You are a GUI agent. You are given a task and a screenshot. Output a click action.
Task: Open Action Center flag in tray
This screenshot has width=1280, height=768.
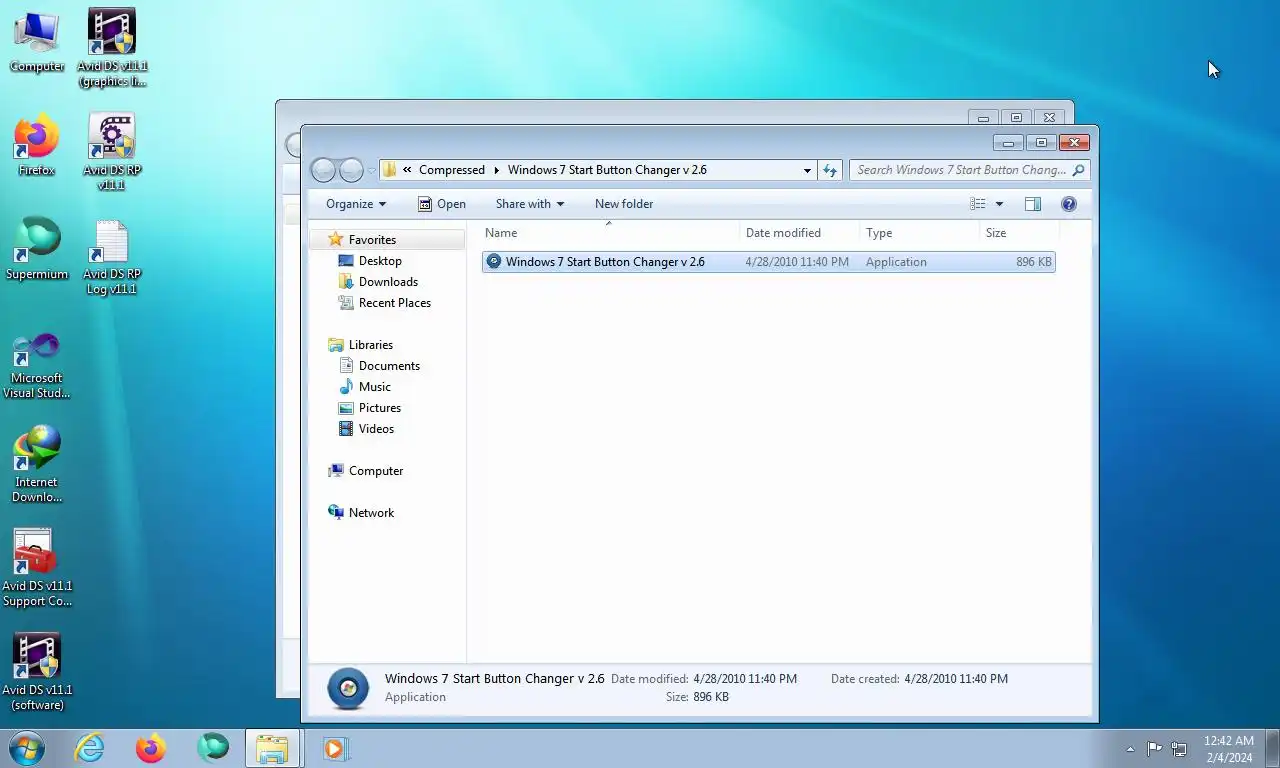click(1154, 748)
